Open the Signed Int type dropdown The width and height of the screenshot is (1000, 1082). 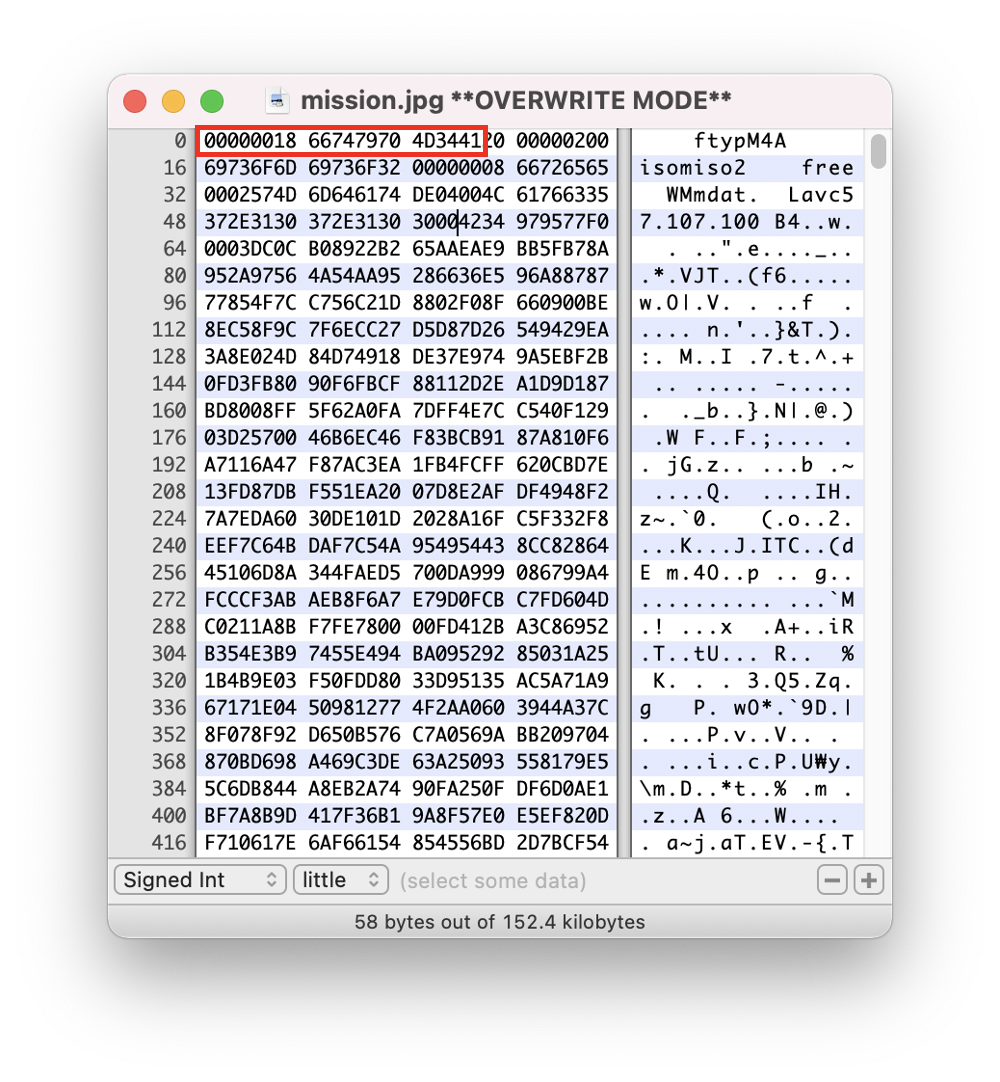point(200,880)
